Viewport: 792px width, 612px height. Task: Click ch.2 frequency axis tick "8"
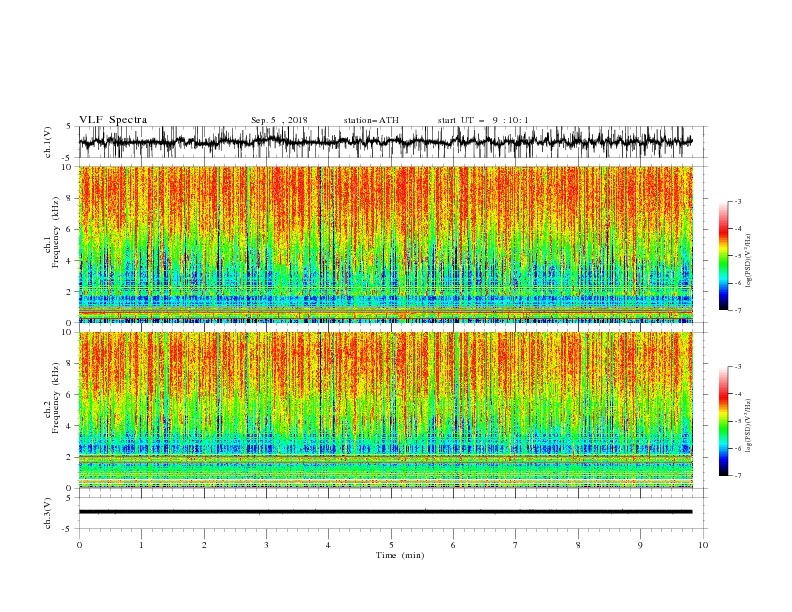click(70, 364)
